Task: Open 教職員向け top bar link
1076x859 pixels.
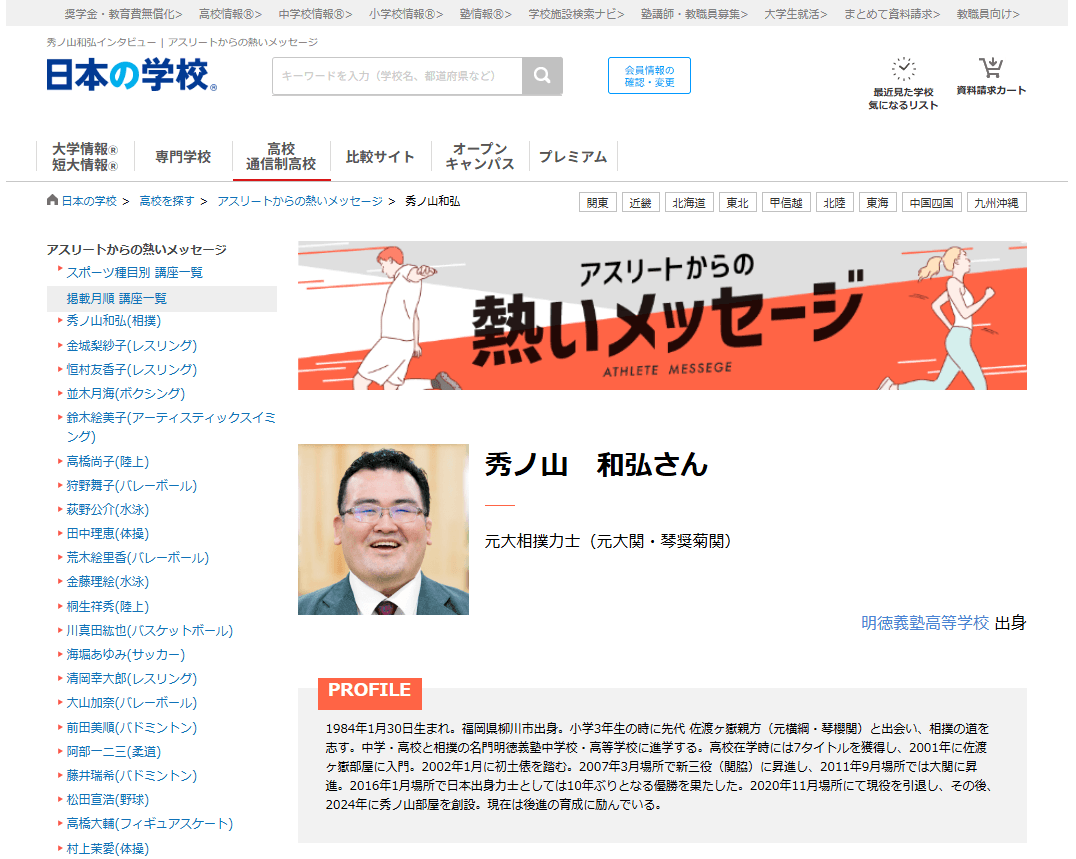Action: (988, 14)
